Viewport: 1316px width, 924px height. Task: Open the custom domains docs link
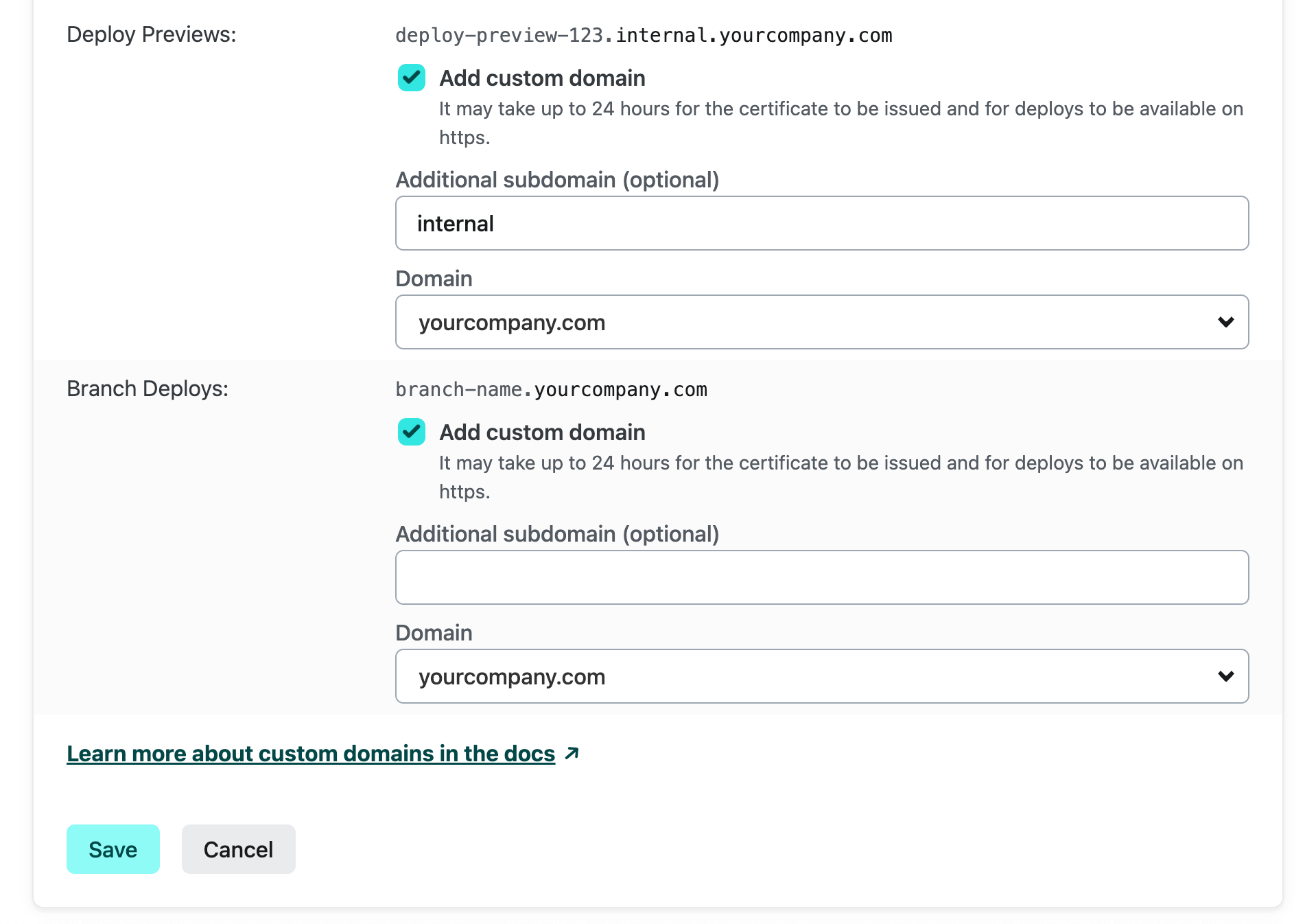311,754
